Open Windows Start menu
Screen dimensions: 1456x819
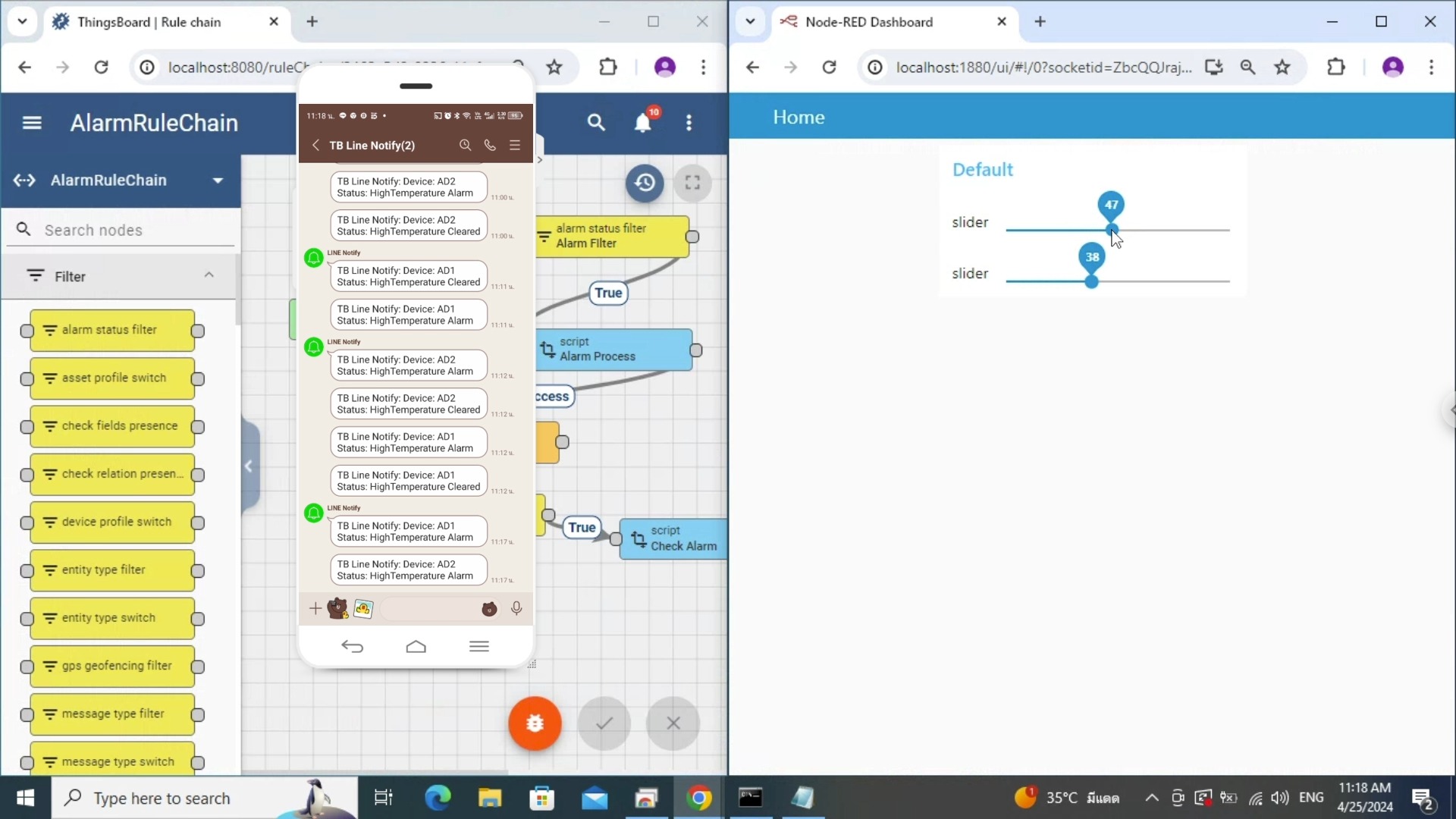[25, 798]
